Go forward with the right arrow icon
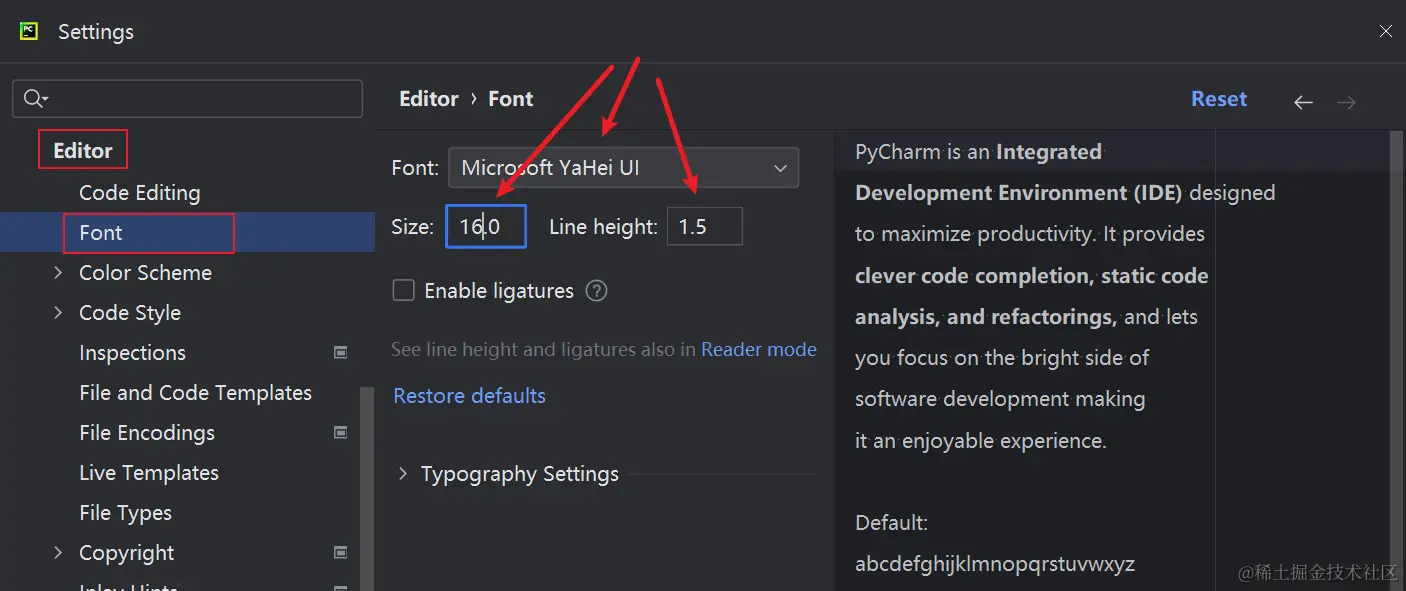The image size is (1406, 591). pyautogui.click(x=1347, y=102)
